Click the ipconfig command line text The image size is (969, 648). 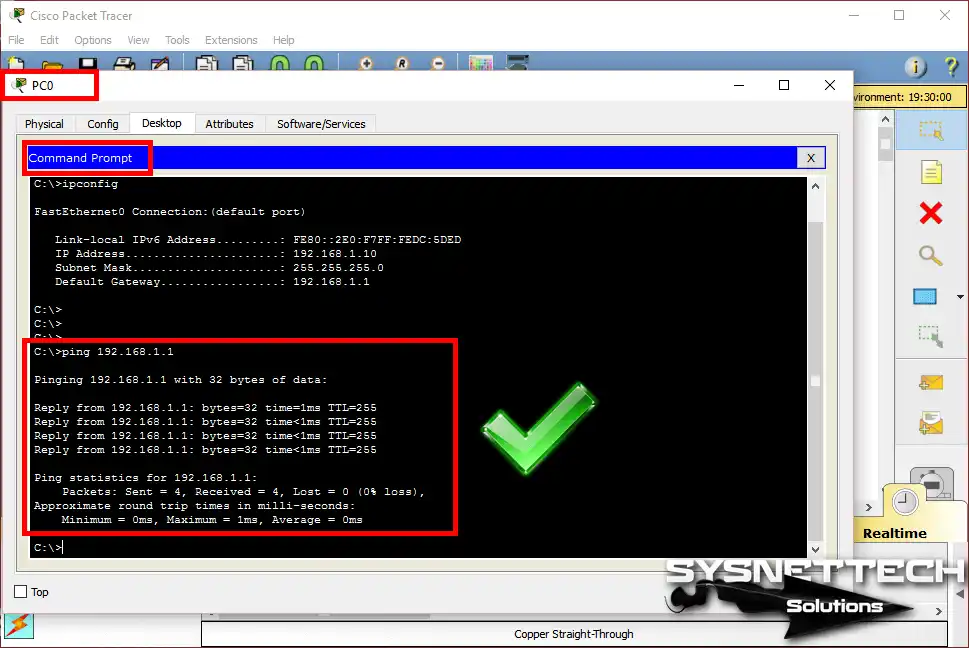[x=76, y=183]
